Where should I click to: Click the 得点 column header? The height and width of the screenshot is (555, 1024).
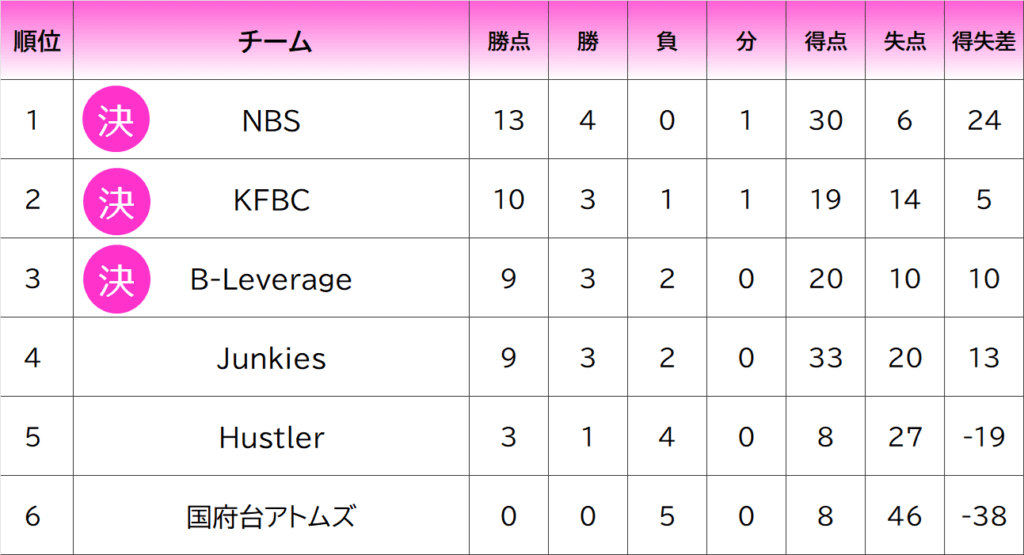tap(825, 42)
